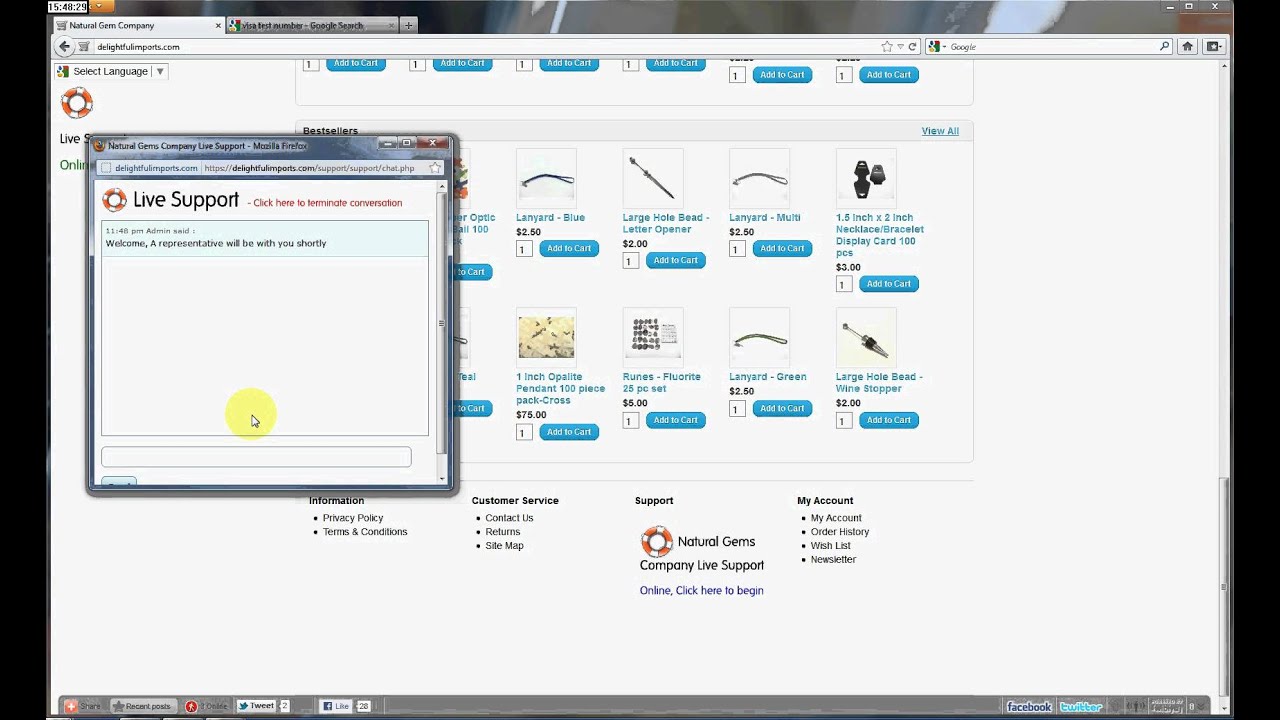This screenshot has height=720, width=1280.
Task: Add Lanyard - Multi to cart
Action: point(782,248)
